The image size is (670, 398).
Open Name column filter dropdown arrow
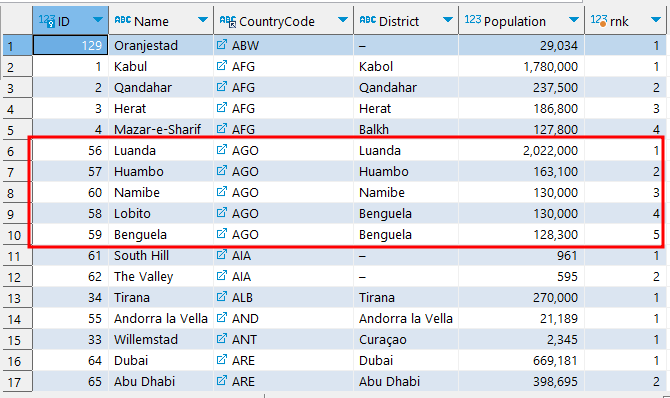[x=203, y=20]
